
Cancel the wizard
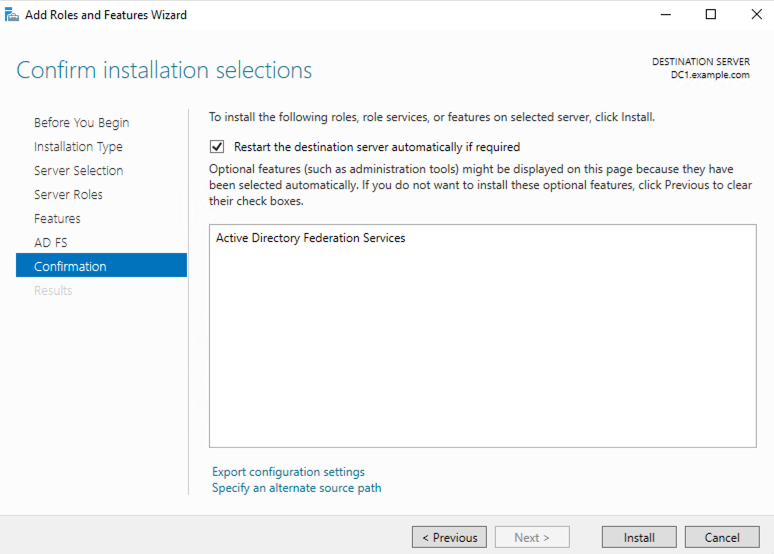[722, 537]
